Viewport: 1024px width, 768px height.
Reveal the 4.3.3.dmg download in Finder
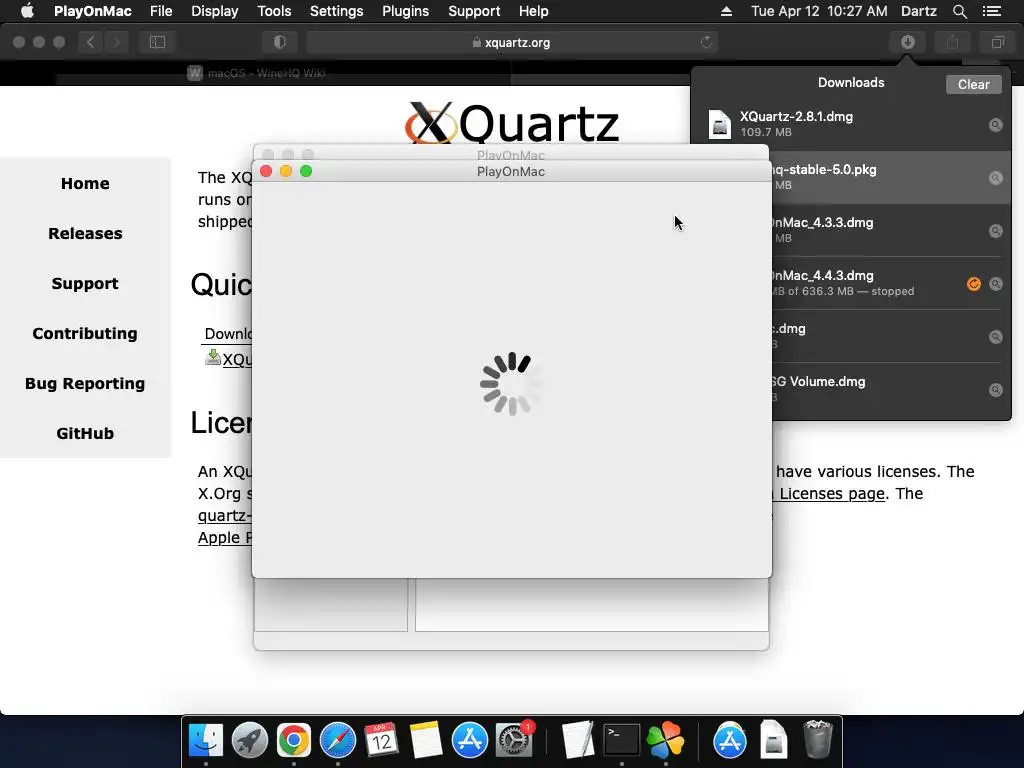click(x=995, y=231)
